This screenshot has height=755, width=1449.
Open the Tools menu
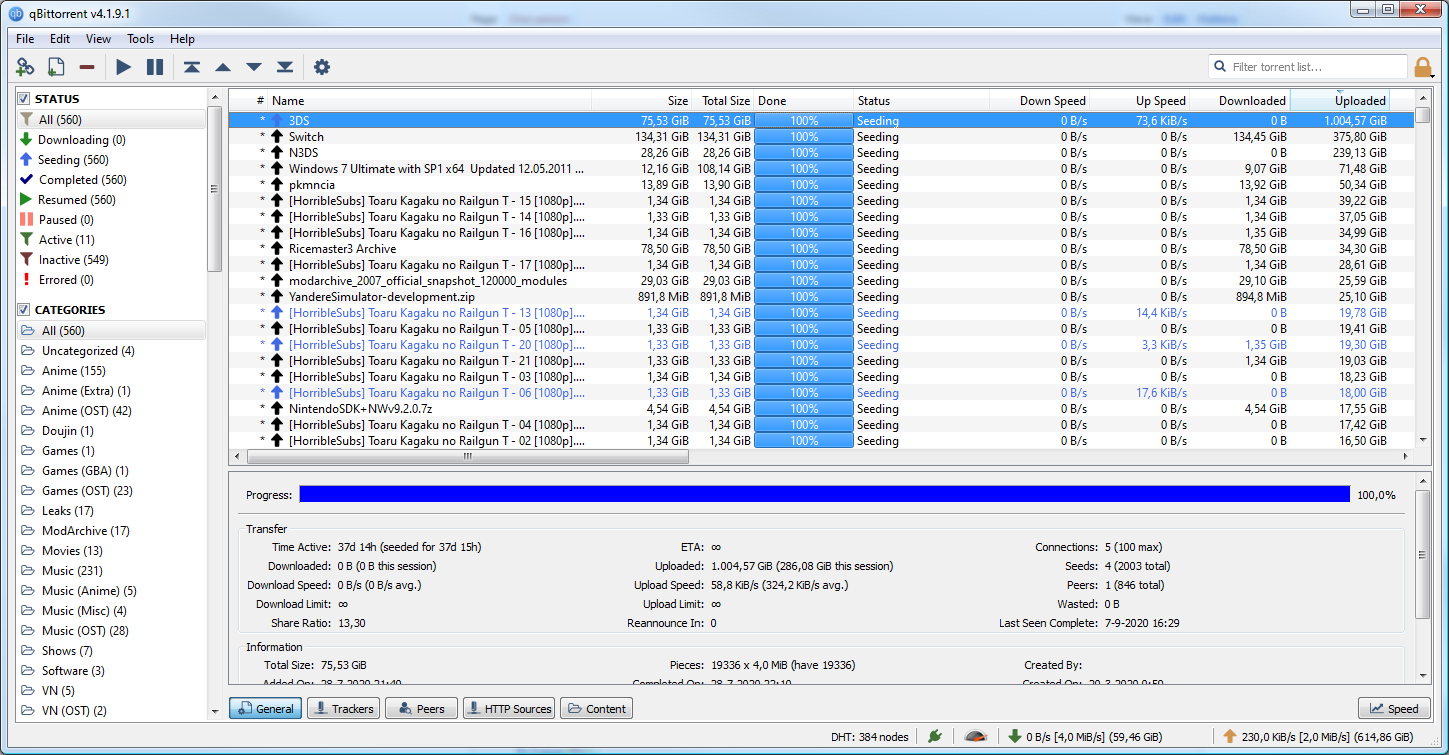point(141,39)
